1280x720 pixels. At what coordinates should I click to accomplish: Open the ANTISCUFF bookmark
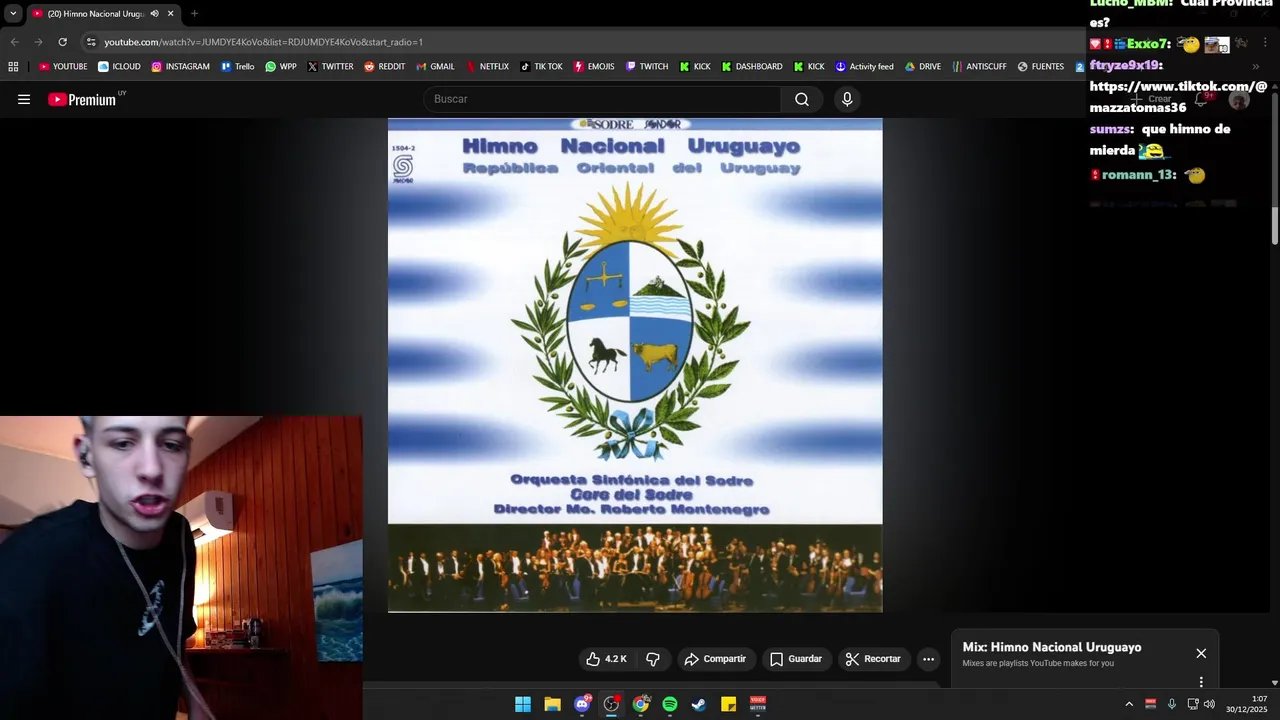pyautogui.click(x=979, y=67)
